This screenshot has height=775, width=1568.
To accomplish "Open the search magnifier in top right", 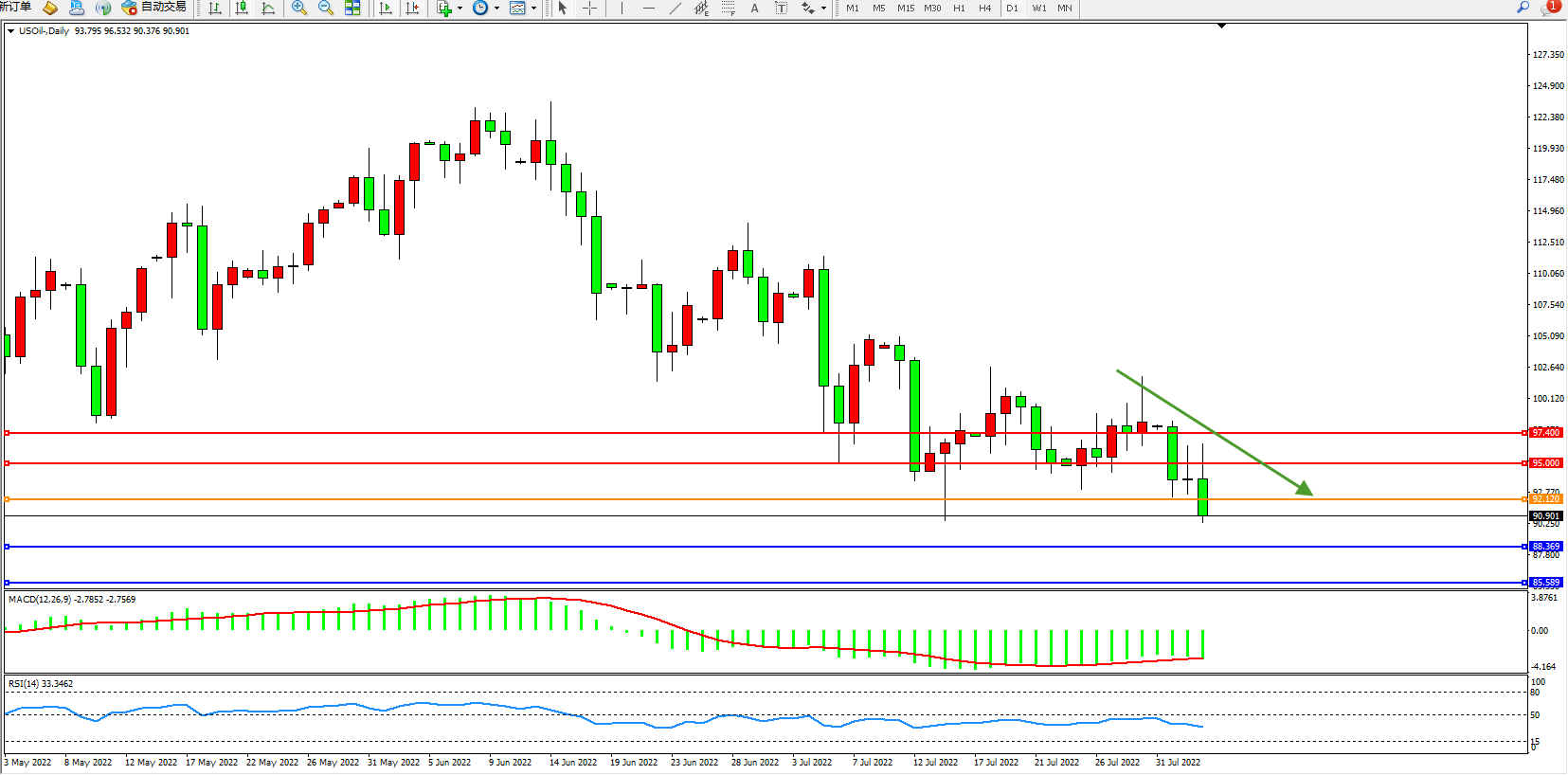I will coord(1523,8).
